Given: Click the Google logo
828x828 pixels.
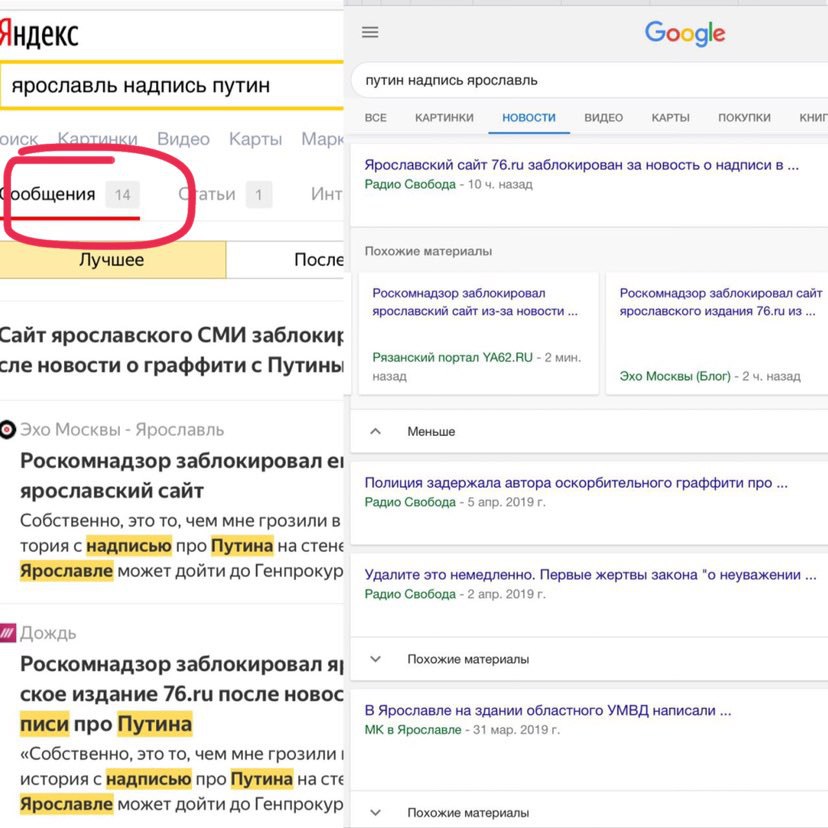Looking at the screenshot, I should click(x=684, y=34).
